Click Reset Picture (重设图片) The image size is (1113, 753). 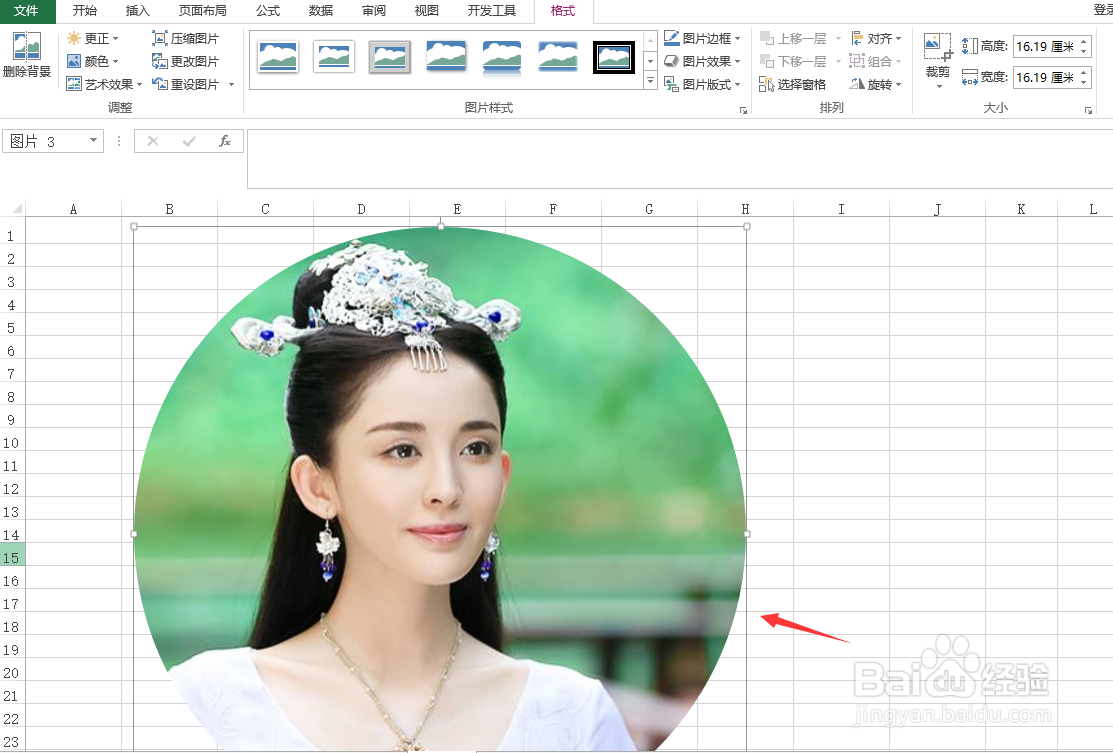(x=186, y=84)
